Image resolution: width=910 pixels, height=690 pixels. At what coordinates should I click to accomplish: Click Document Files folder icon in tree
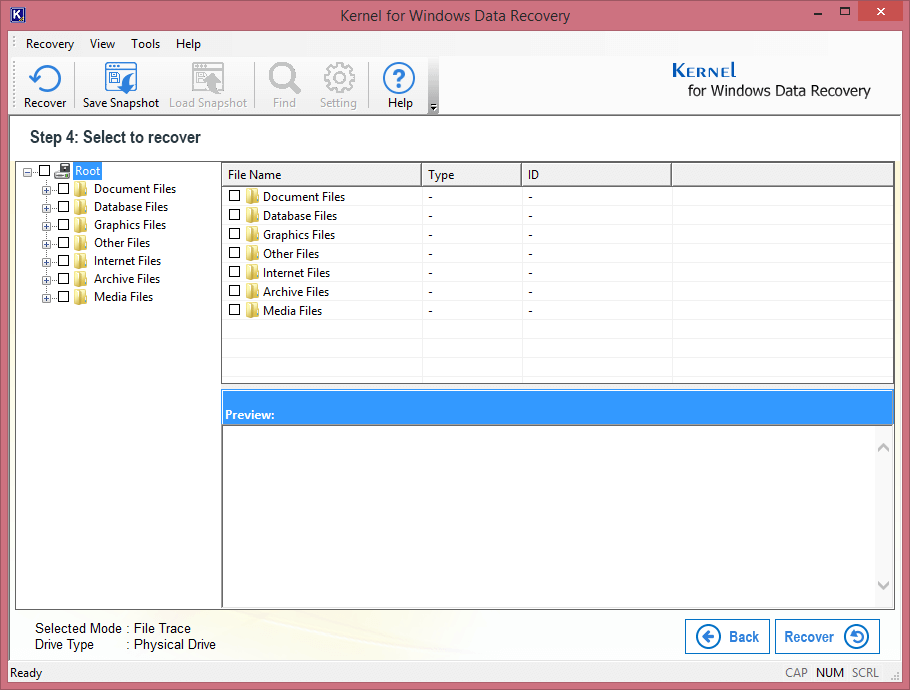[x=81, y=189]
